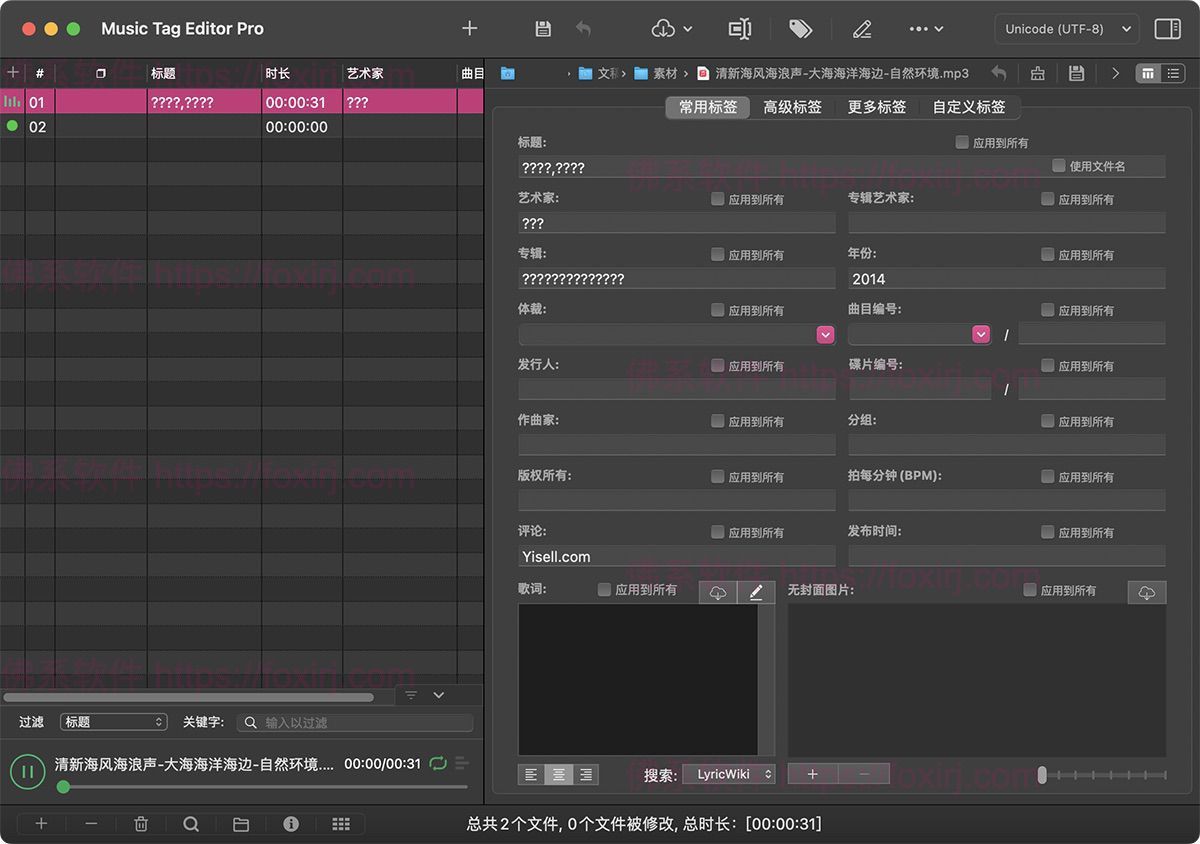Check 应用到所有 beside 年份 field

1047,255
